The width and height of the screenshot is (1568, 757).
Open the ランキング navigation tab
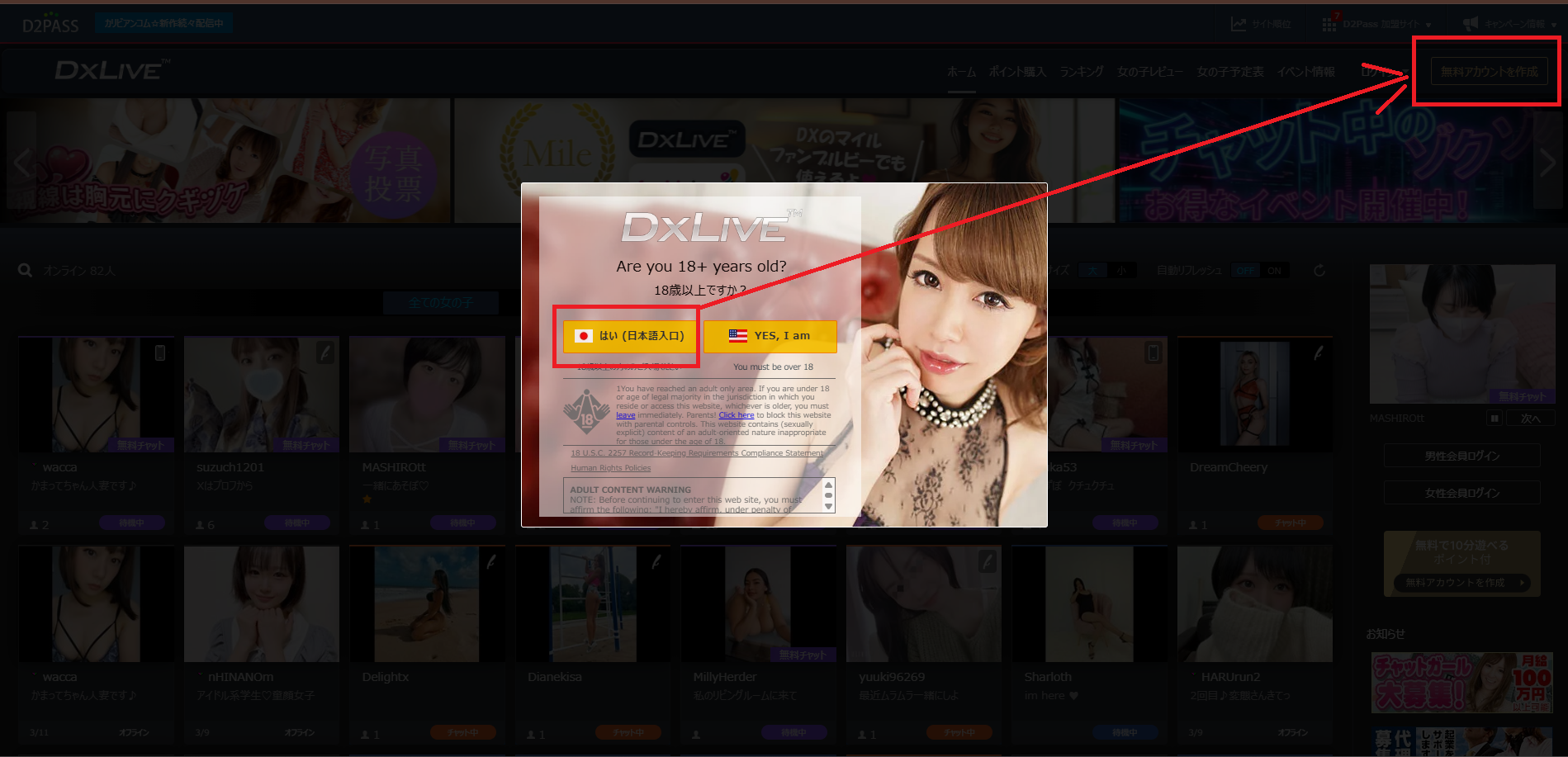[1082, 72]
